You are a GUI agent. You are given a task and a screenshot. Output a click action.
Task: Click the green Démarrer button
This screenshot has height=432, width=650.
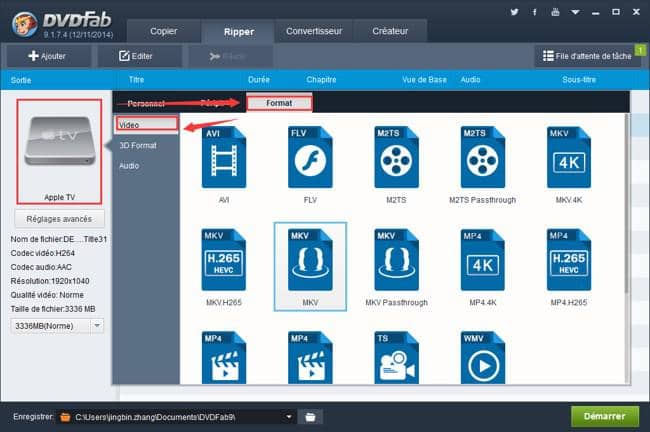point(605,416)
